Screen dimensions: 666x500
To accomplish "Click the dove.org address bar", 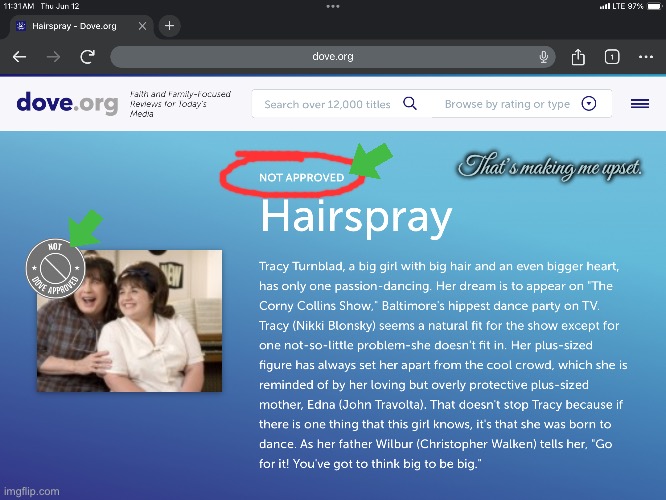I will point(333,56).
